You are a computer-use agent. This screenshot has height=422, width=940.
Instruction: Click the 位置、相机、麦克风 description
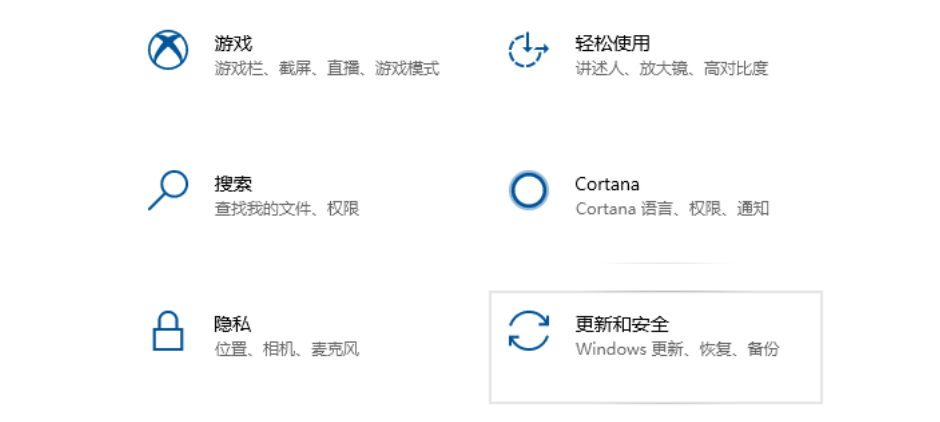pos(286,349)
